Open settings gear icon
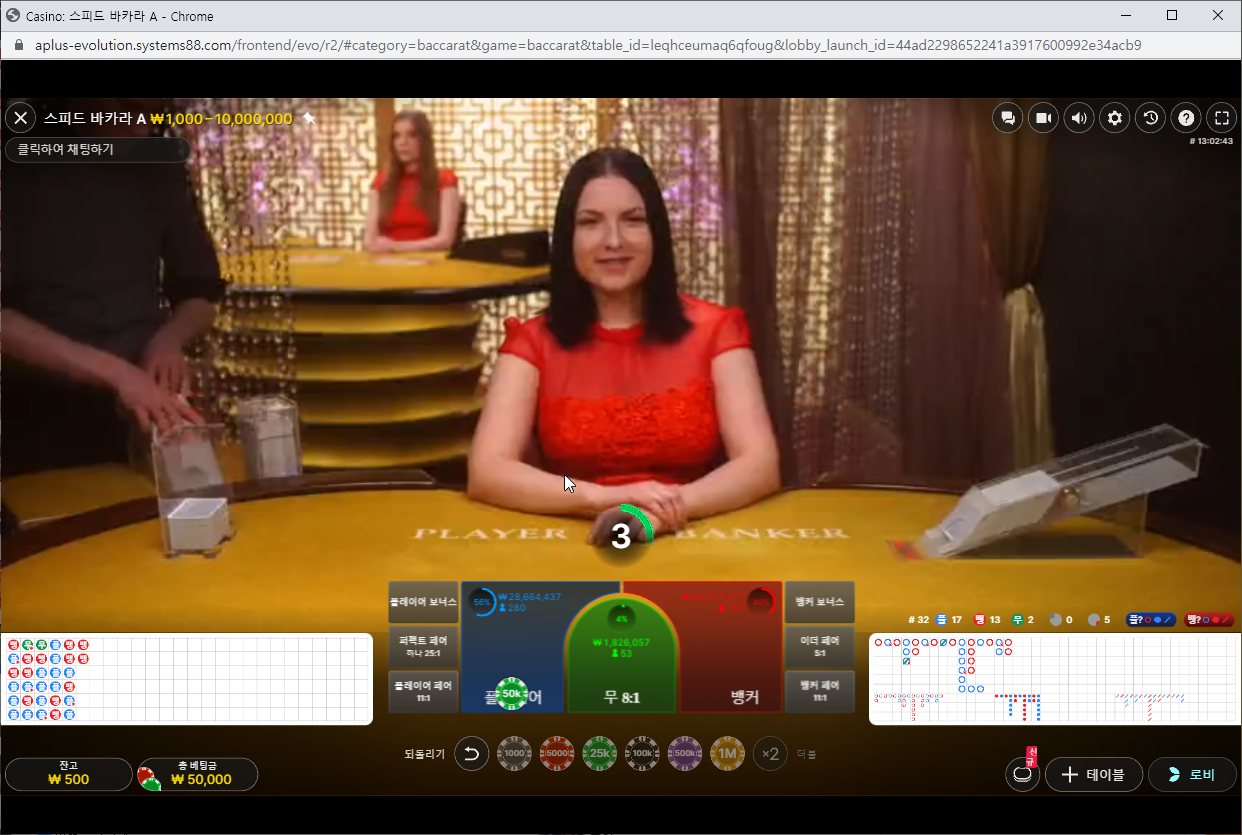 pos(1115,118)
